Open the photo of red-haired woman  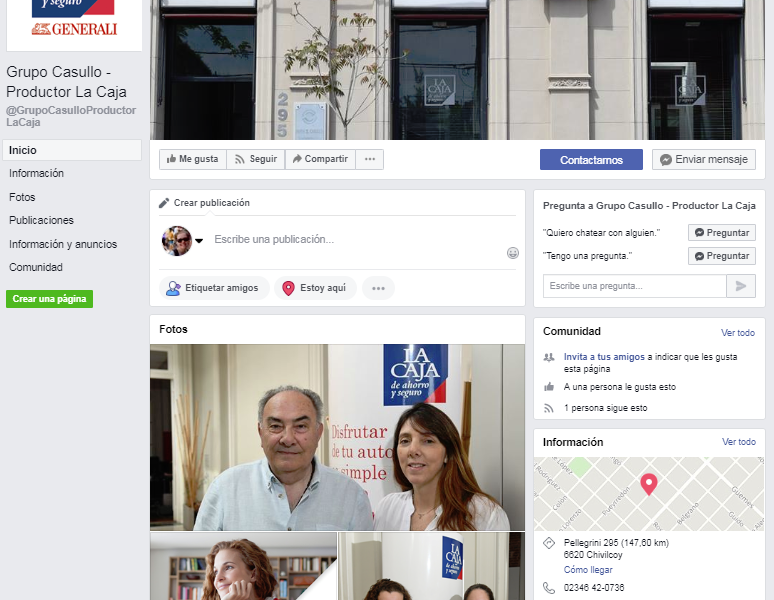click(243, 566)
